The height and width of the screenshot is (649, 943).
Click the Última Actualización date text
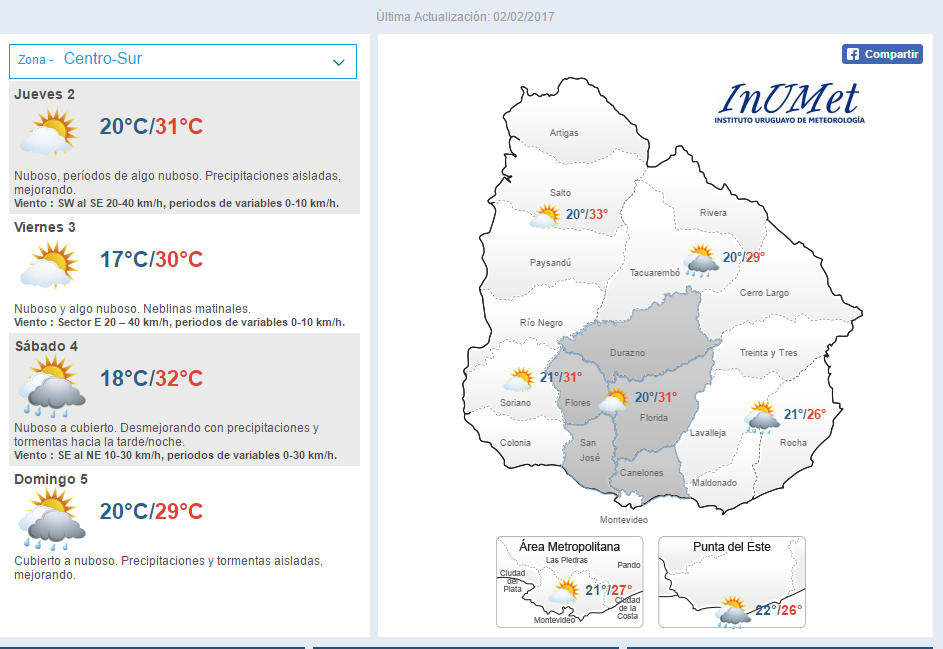pos(465,17)
